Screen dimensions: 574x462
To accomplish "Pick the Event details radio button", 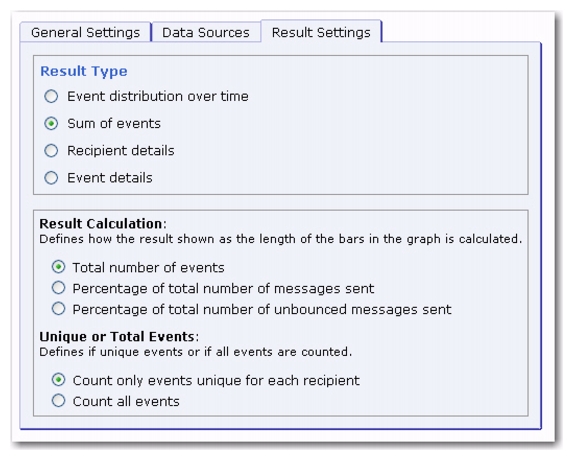I will [x=51, y=178].
